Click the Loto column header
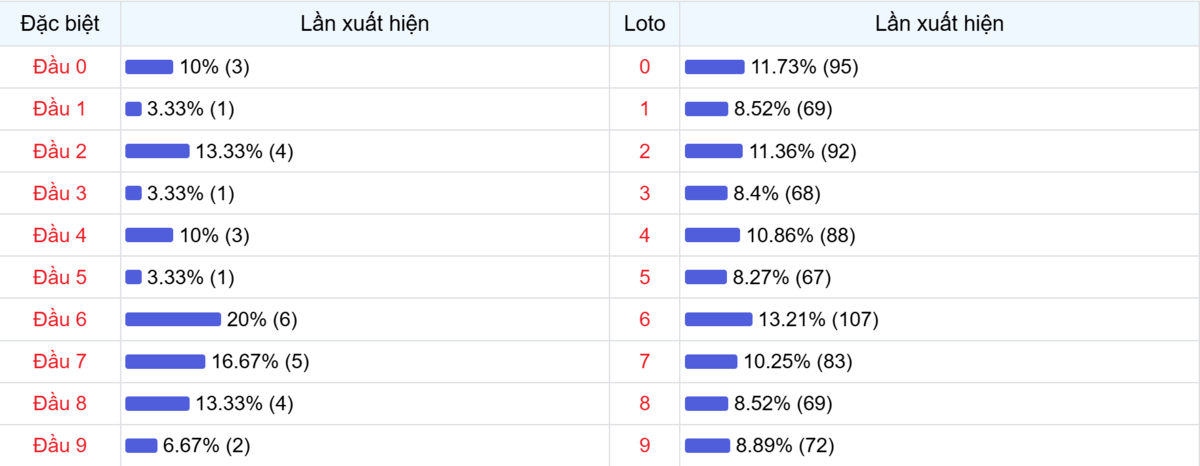The height and width of the screenshot is (466, 1200). (x=644, y=23)
